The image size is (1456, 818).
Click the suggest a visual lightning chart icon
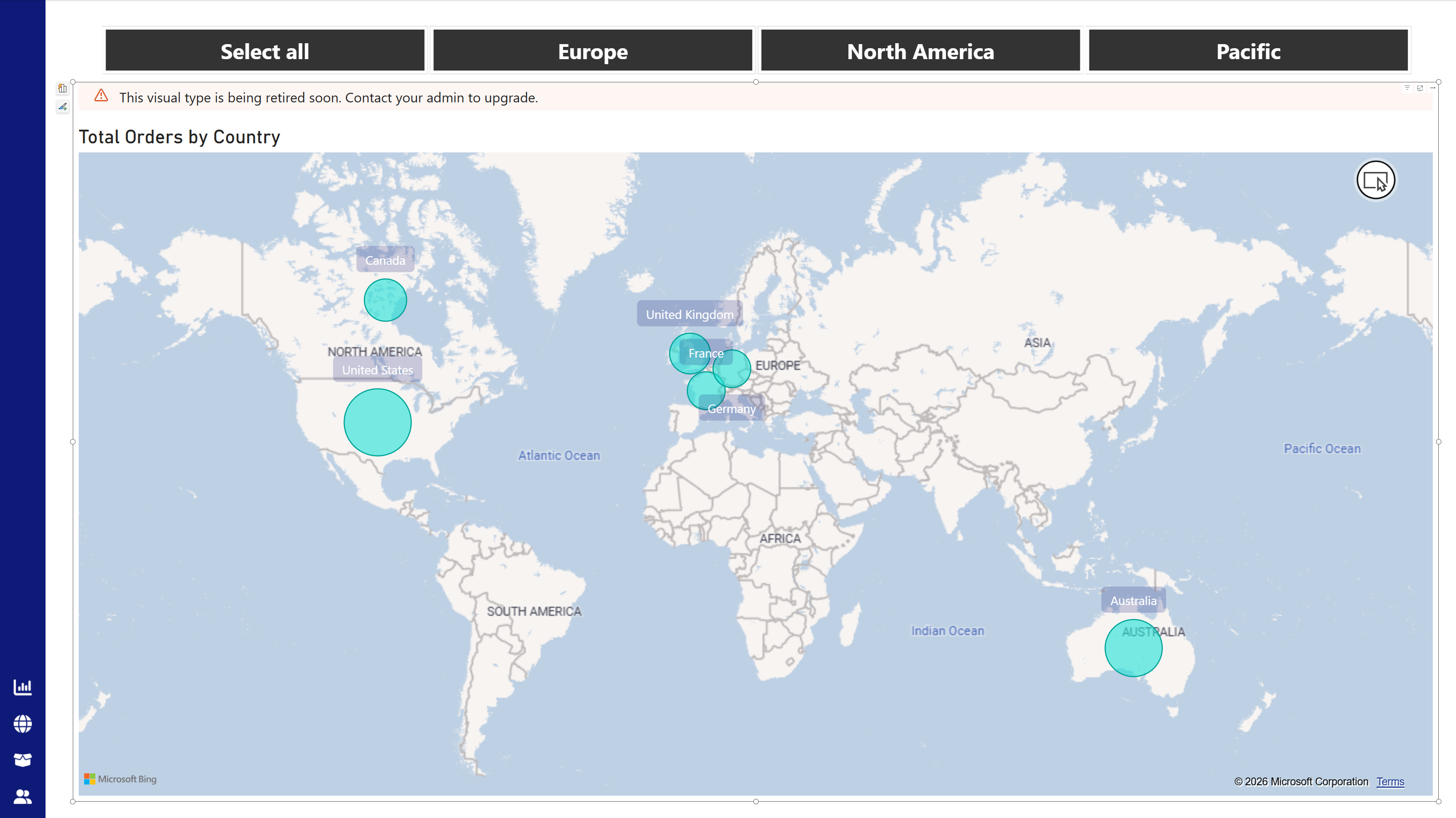click(63, 88)
